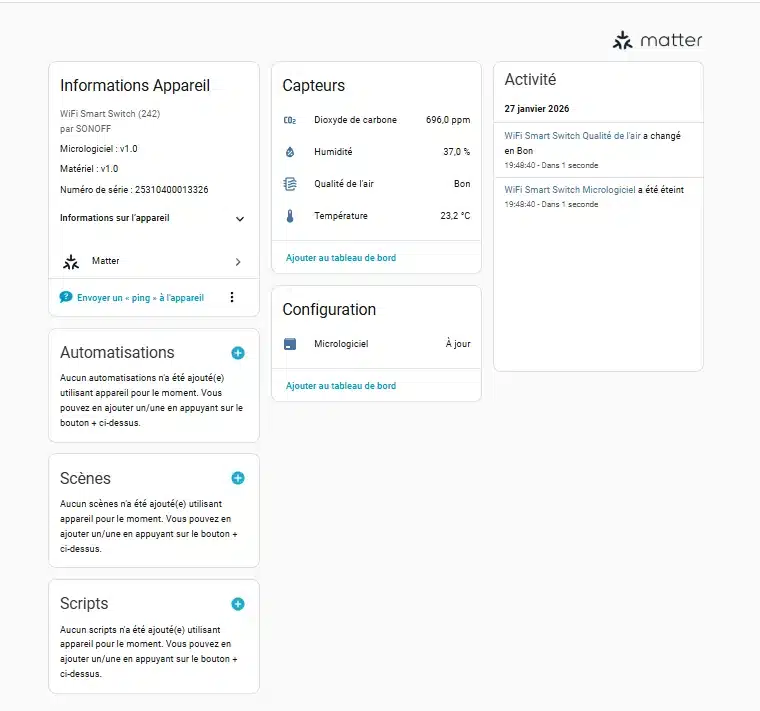The width and height of the screenshot is (760, 711).
Task: Open the three-dot device options menu
Action: point(232,297)
